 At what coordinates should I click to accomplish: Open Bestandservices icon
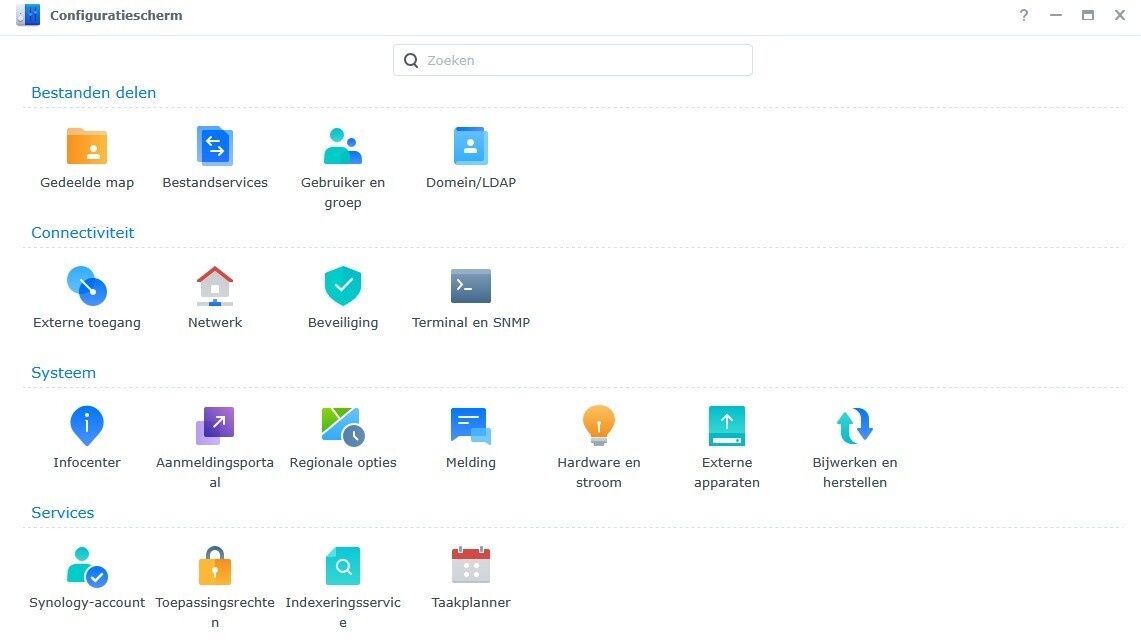pyautogui.click(x=215, y=146)
